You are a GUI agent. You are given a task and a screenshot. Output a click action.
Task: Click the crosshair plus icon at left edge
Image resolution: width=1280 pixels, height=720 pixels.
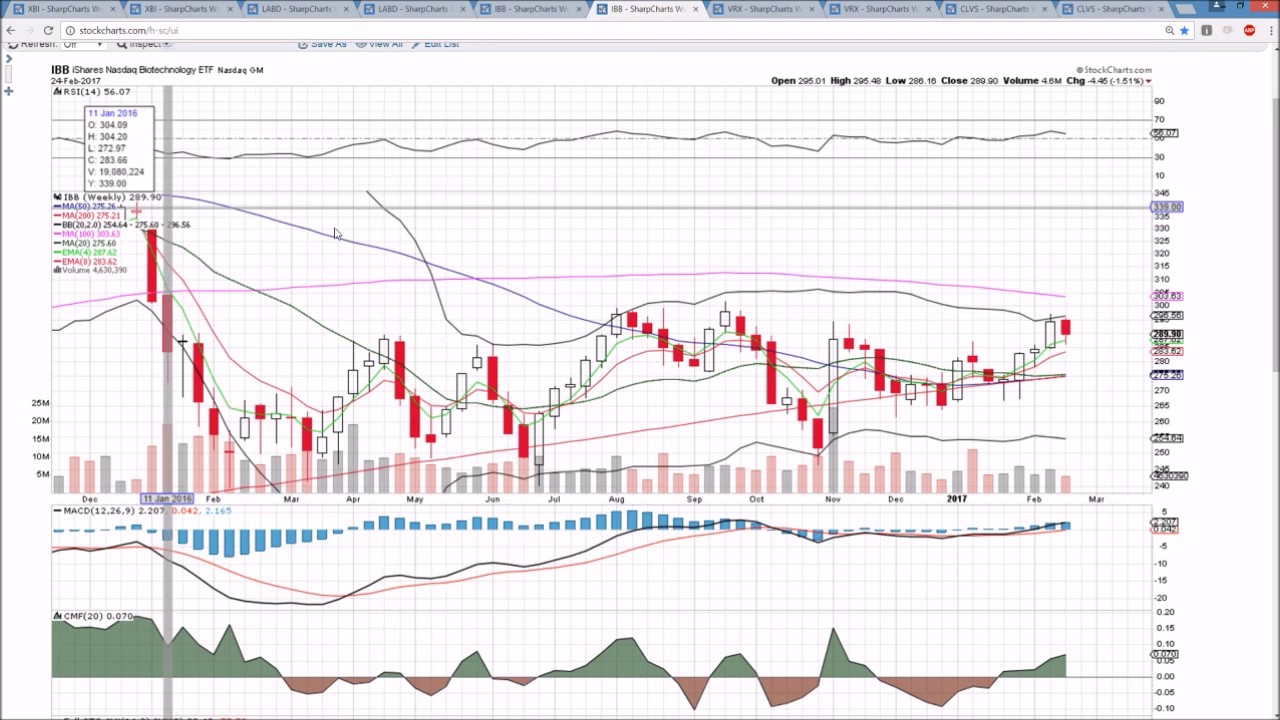(8, 91)
